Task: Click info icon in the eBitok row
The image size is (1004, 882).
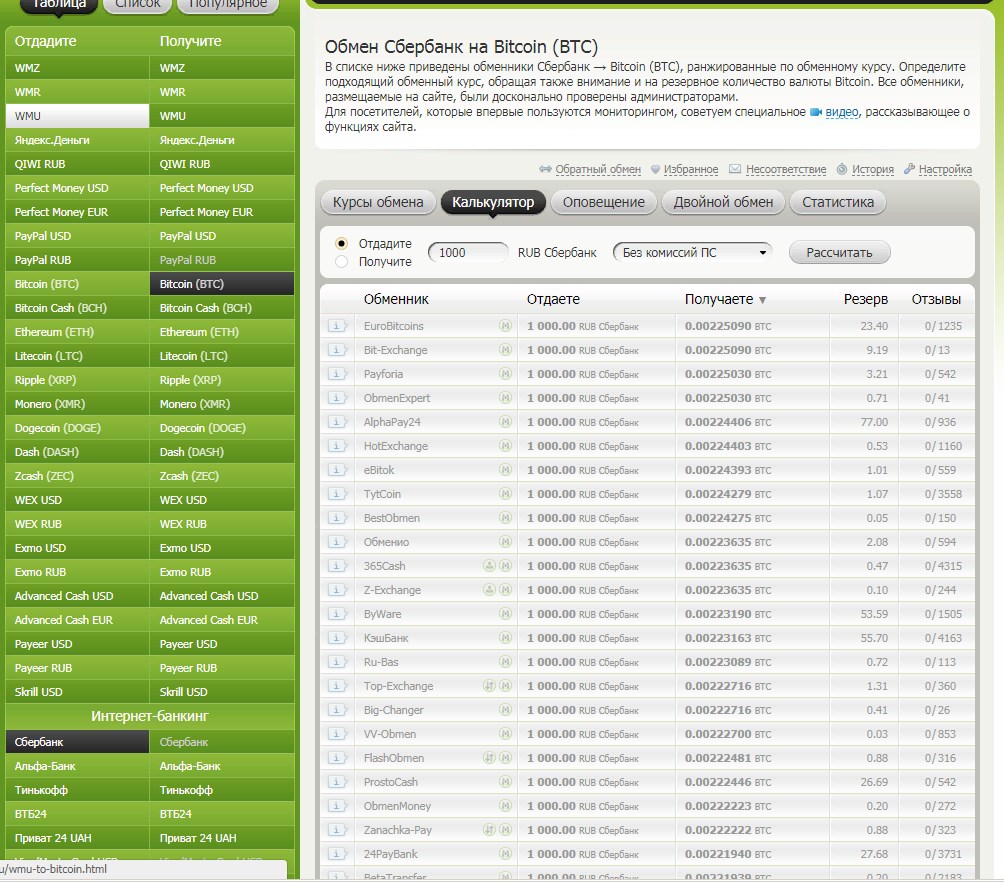Action: click(x=337, y=470)
